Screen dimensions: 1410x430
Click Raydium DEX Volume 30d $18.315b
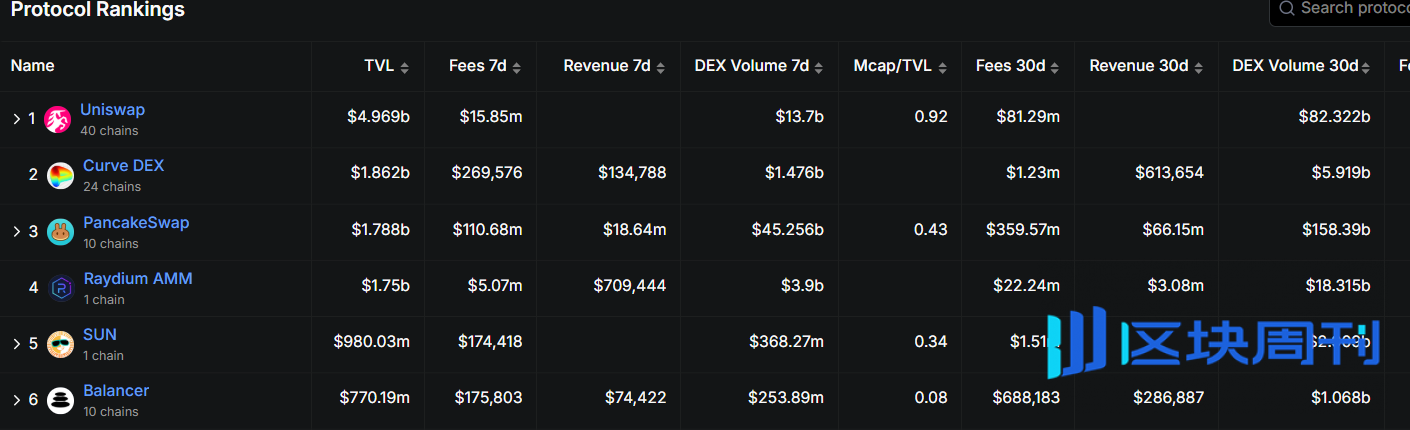click(x=1338, y=286)
